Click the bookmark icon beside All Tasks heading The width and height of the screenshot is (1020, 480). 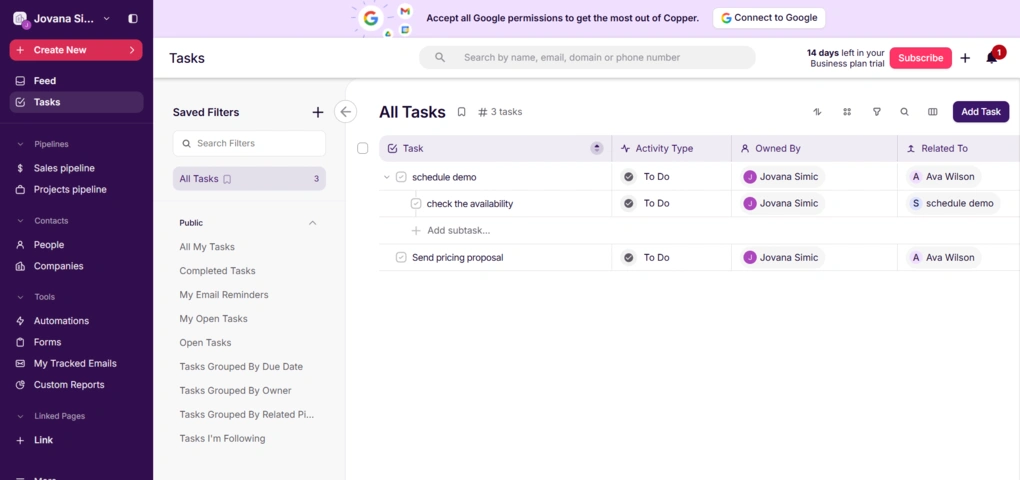click(461, 112)
